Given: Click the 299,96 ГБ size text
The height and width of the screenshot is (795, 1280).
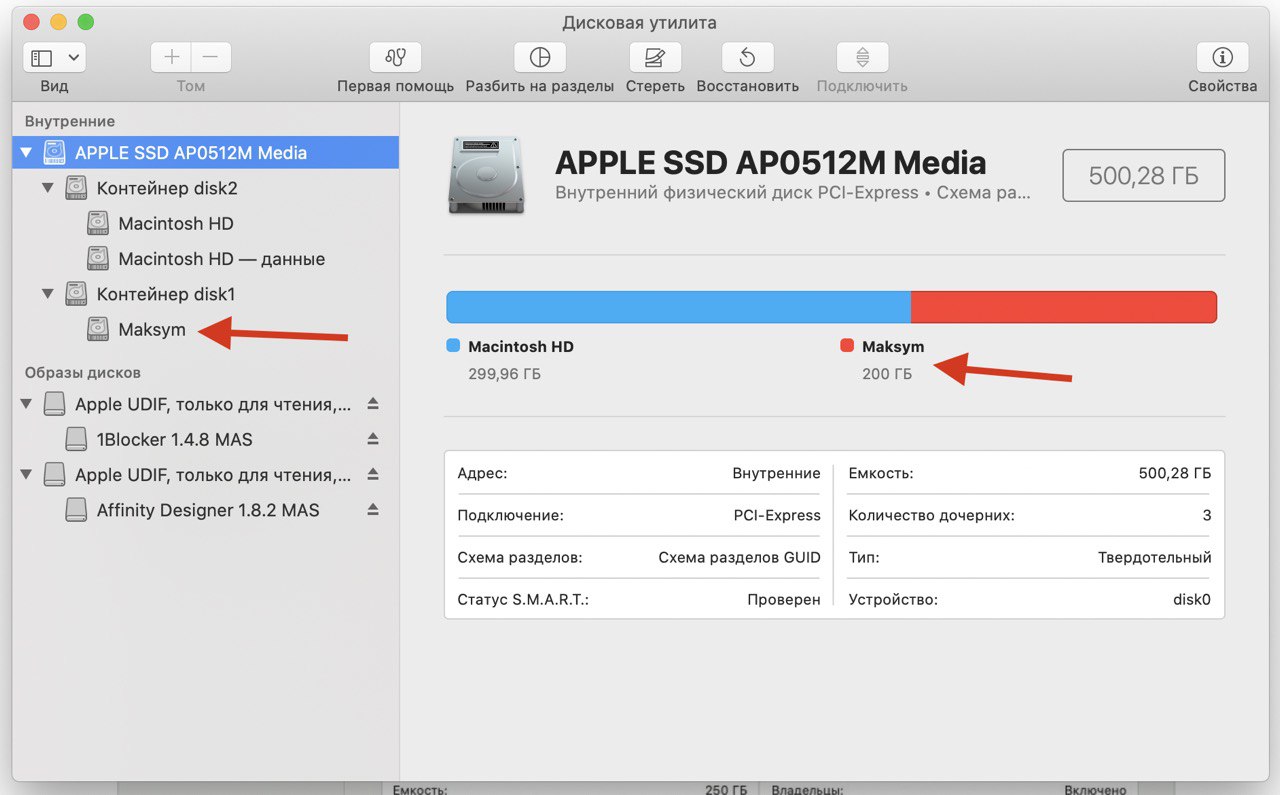Looking at the screenshot, I should [x=504, y=374].
